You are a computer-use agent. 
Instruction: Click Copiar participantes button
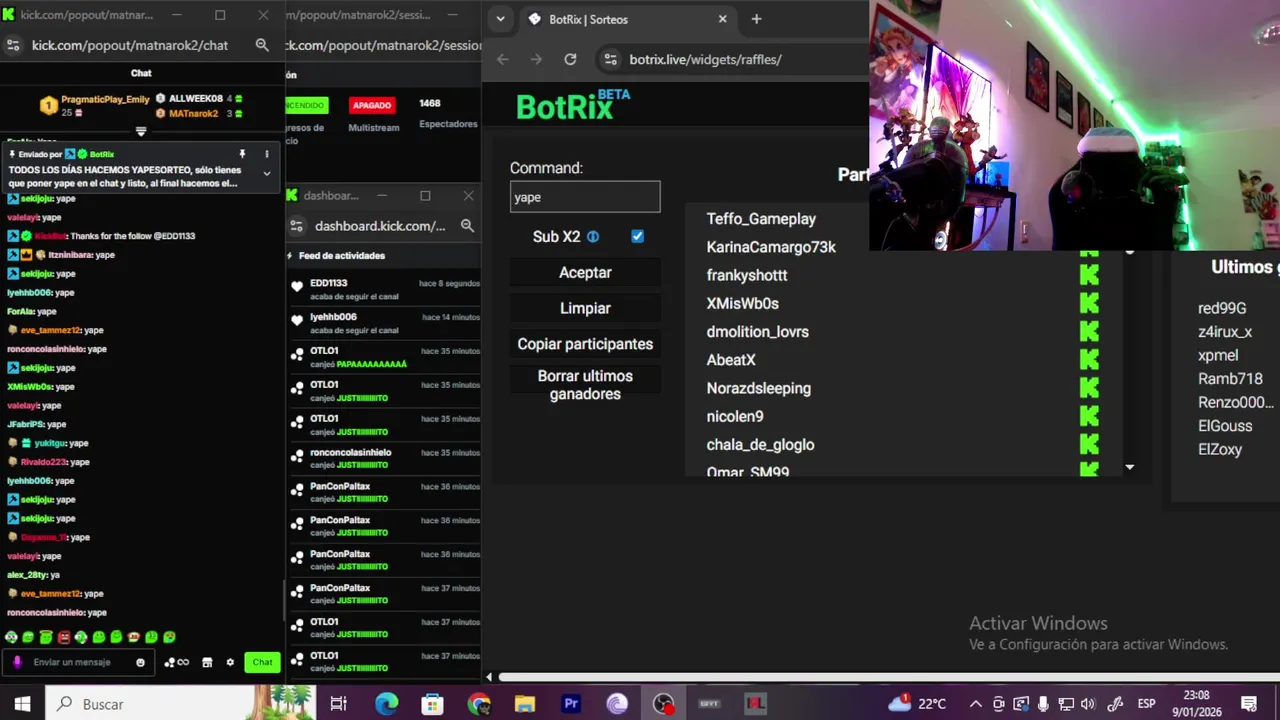585,344
